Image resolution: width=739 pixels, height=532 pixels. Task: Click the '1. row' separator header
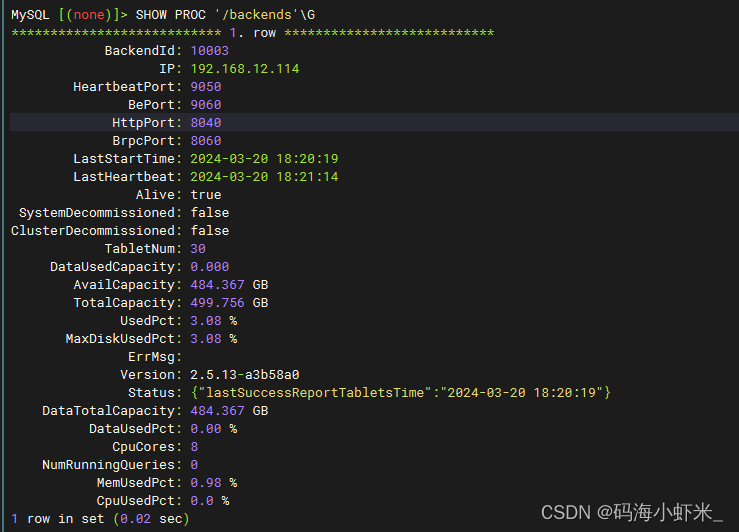pyautogui.click(x=253, y=33)
